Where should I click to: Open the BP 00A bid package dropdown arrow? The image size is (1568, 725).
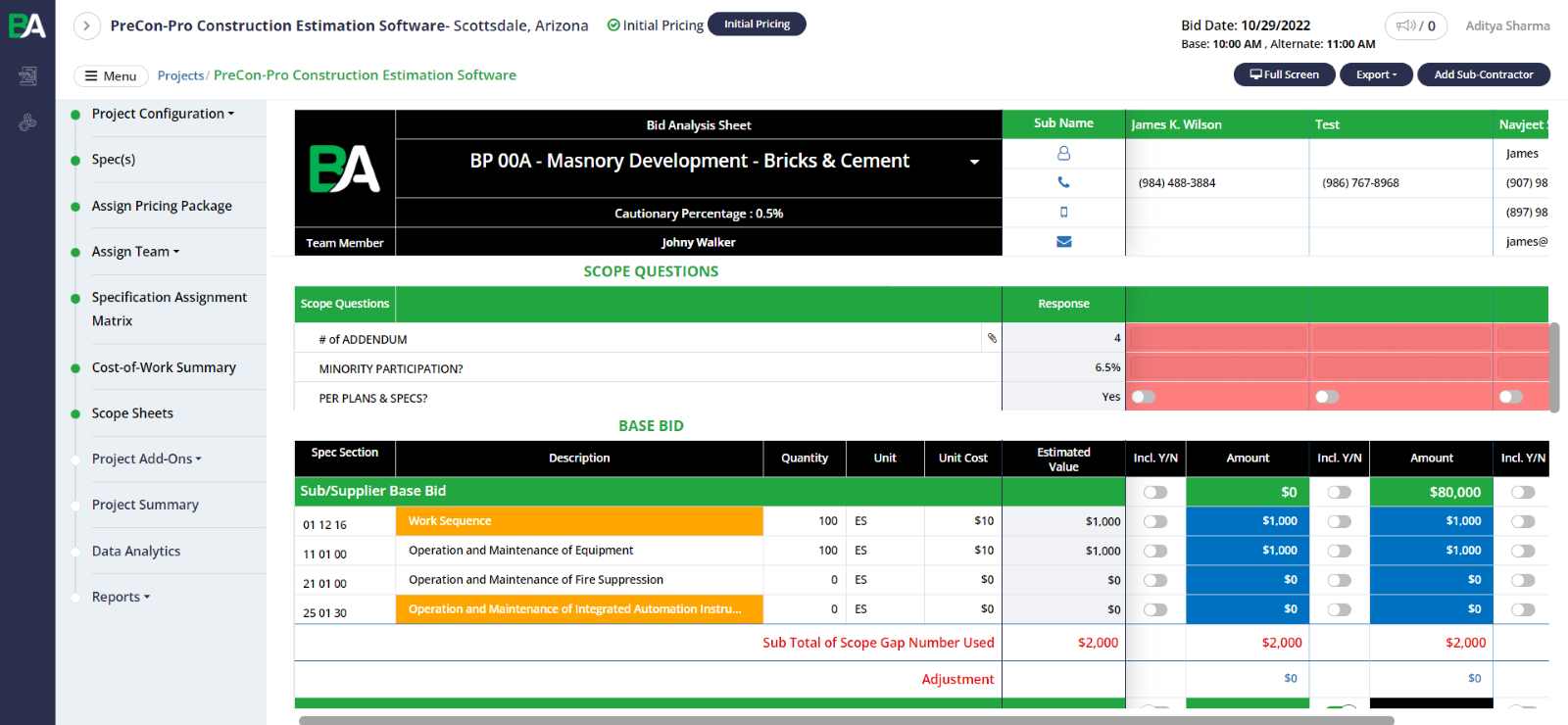click(x=974, y=162)
